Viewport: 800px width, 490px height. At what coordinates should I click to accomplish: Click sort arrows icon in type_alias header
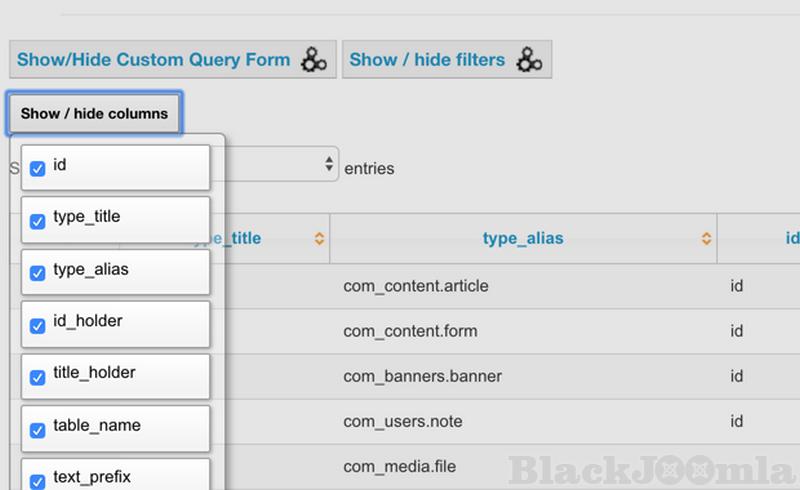coord(707,239)
